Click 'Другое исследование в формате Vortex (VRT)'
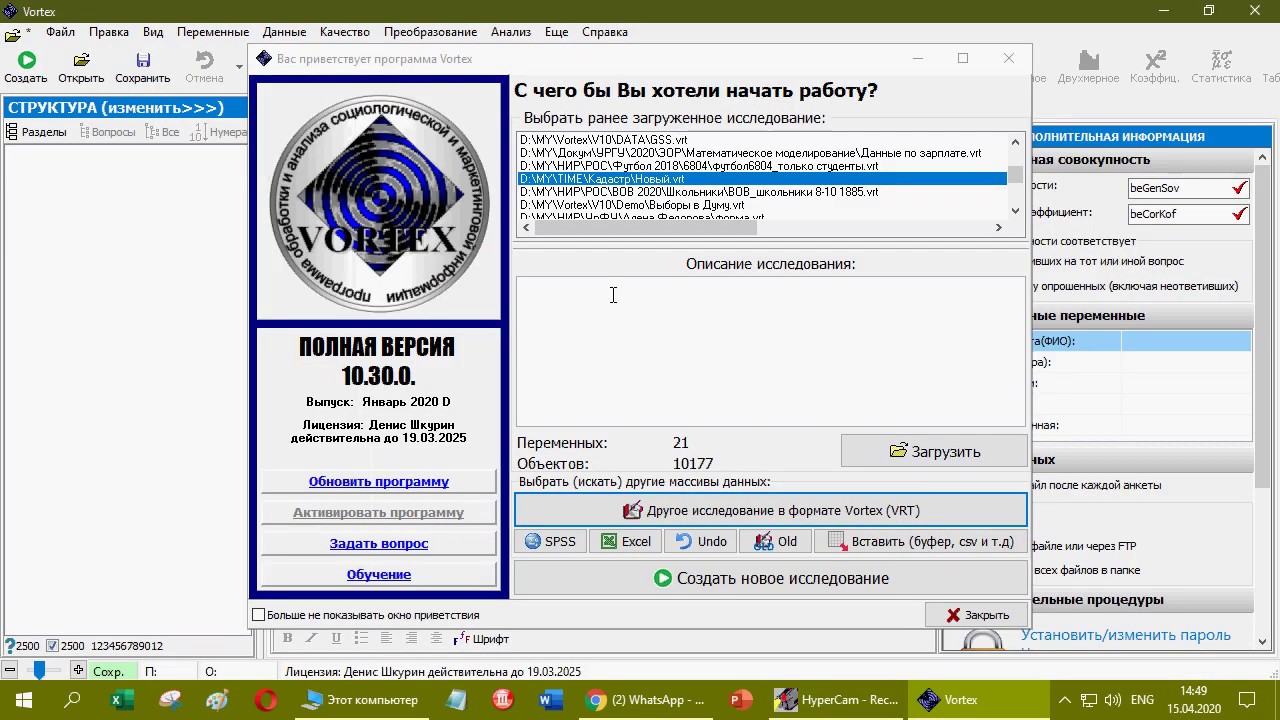The height and width of the screenshot is (720, 1280). point(771,510)
